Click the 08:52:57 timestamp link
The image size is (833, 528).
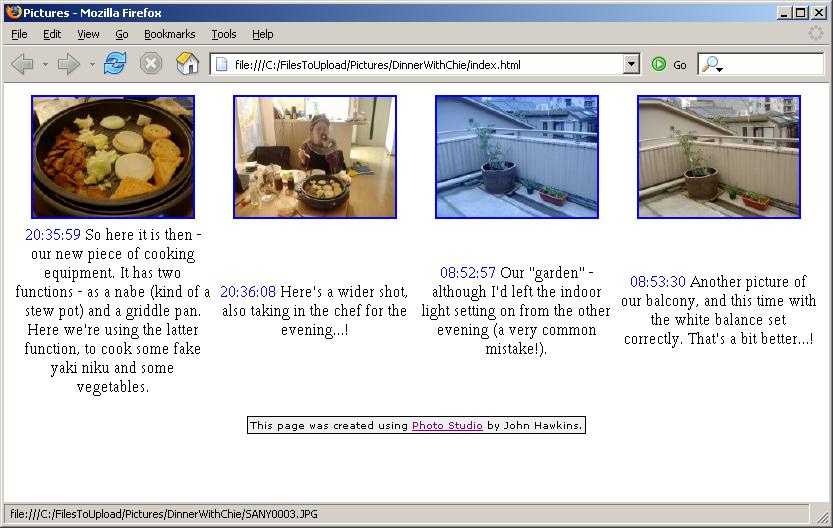click(x=468, y=272)
